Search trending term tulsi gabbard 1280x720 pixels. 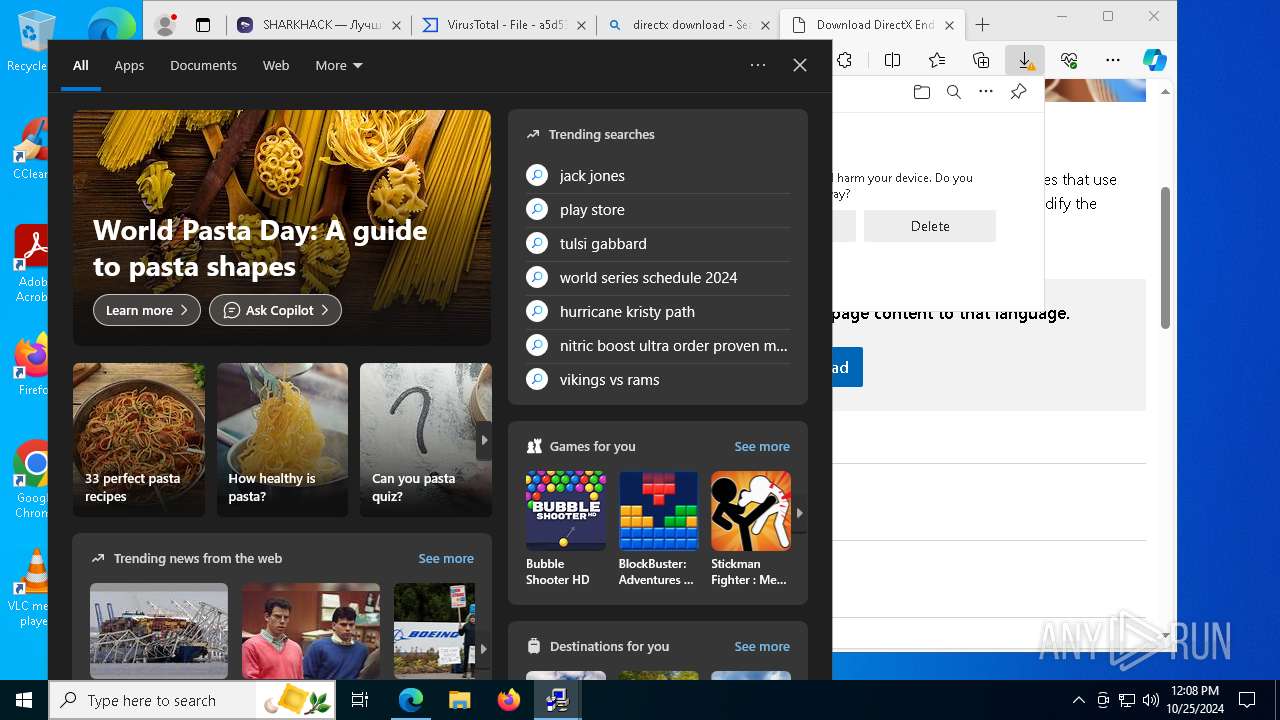point(658,244)
